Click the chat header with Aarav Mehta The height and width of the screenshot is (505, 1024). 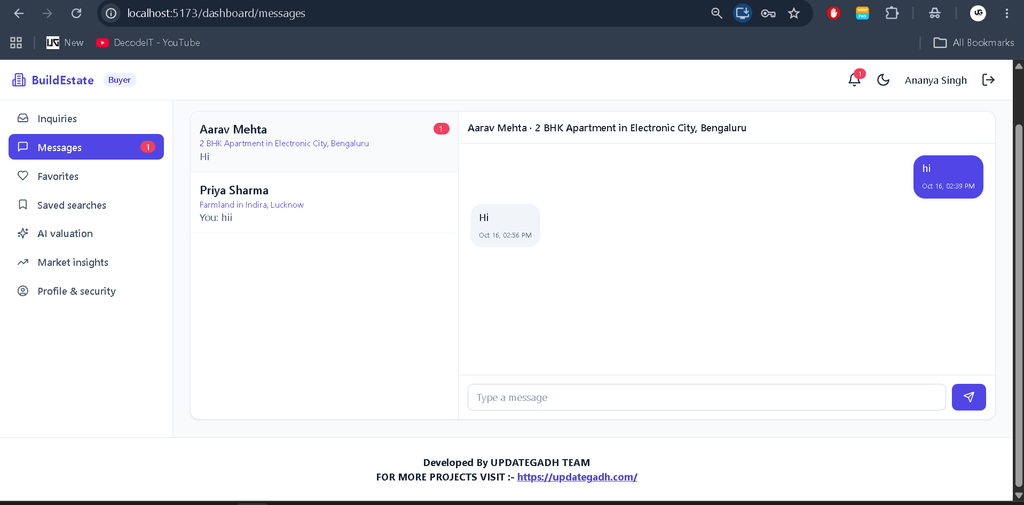727,128
